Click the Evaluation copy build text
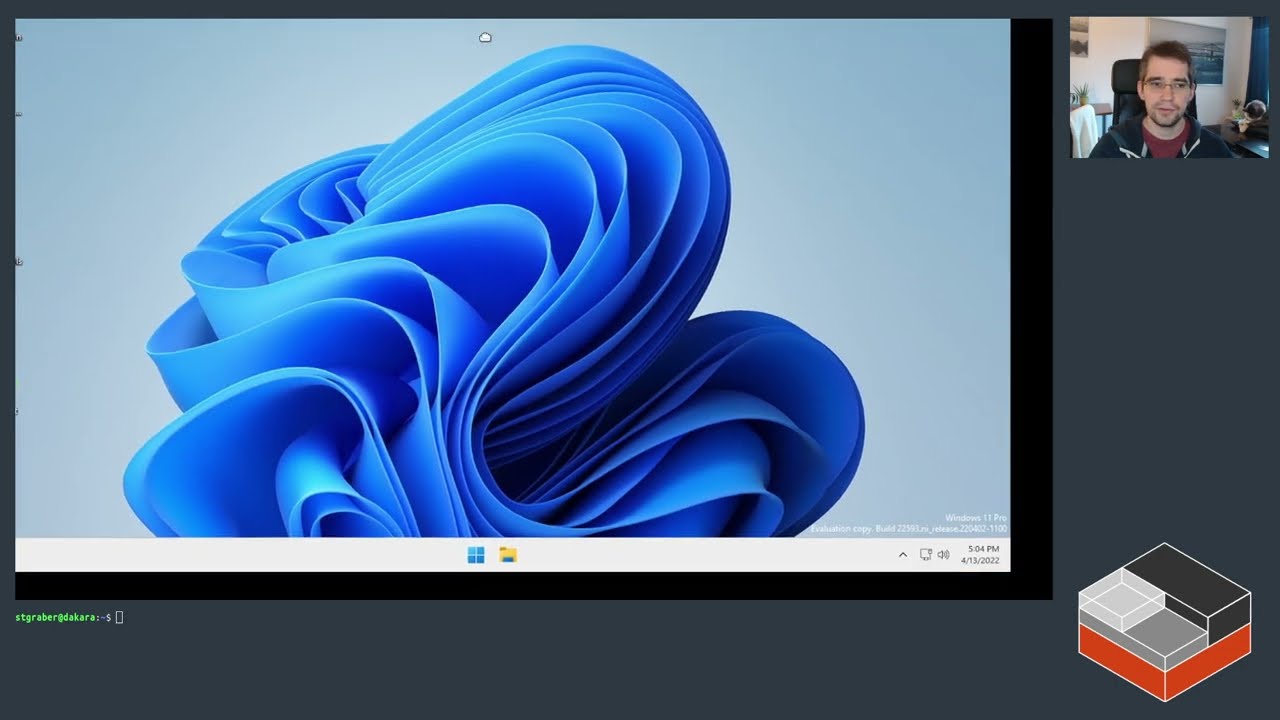This screenshot has width=1280, height=720. [x=908, y=528]
